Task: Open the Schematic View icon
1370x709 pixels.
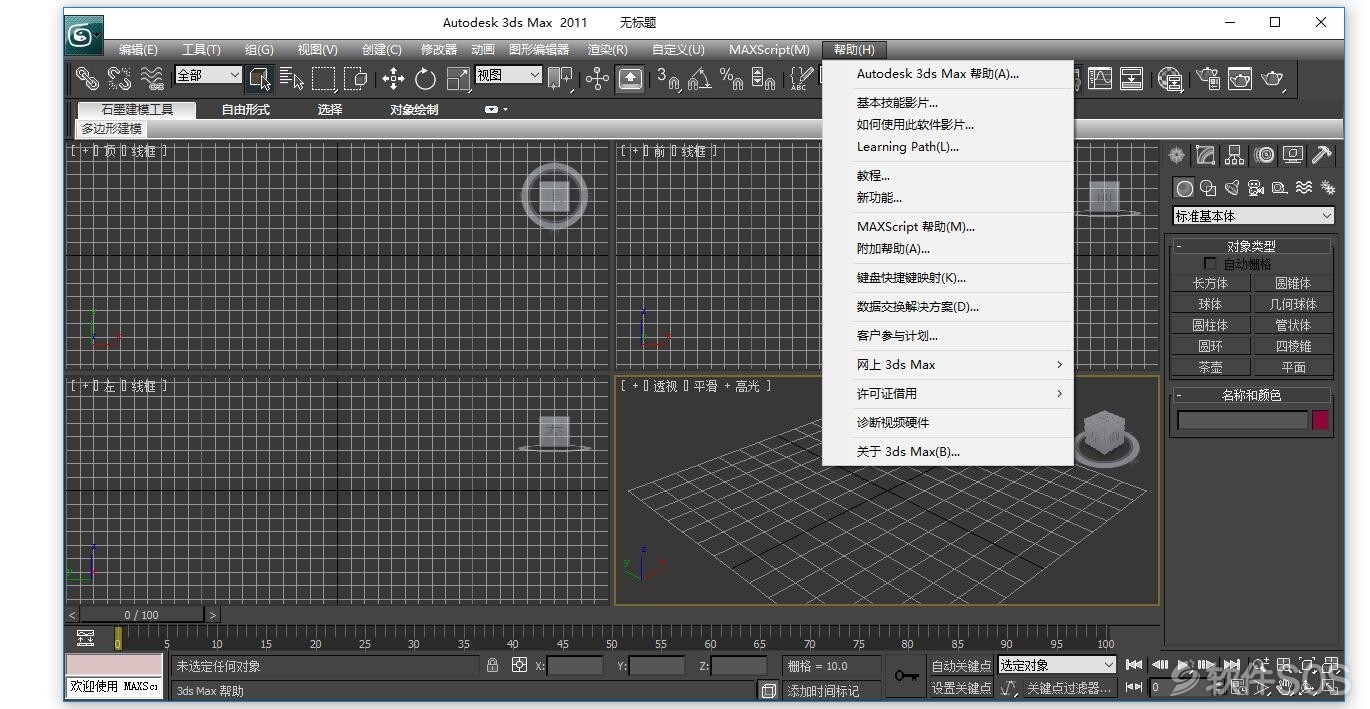Action: point(1132,78)
